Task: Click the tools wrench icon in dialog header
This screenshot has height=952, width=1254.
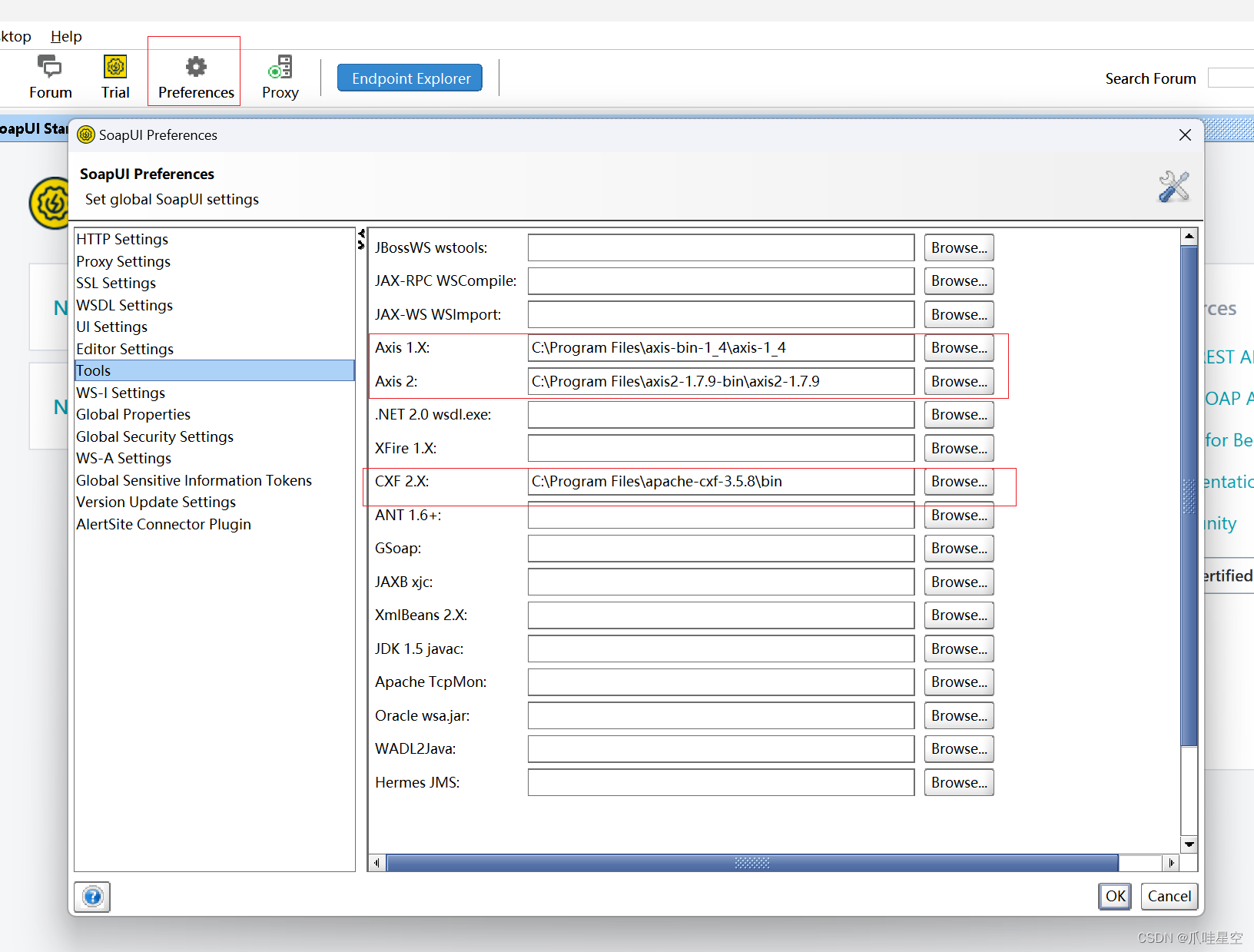Action: 1174,187
